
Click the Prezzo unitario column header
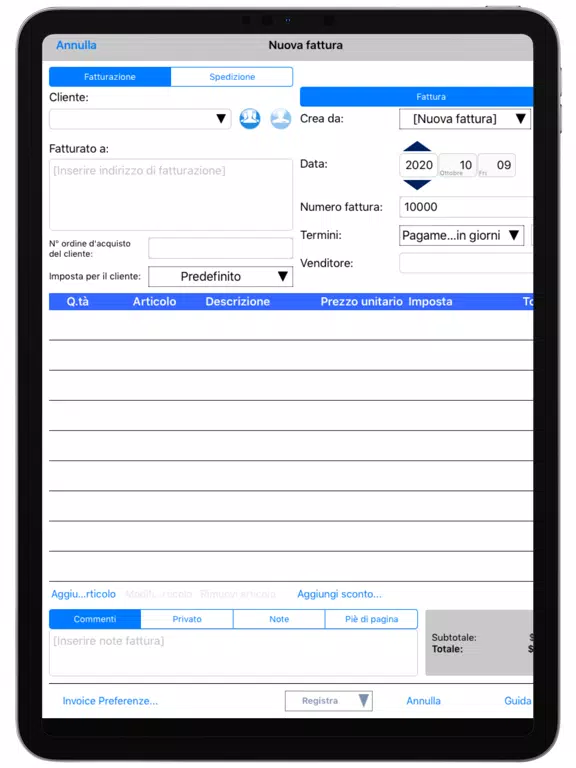tap(361, 302)
